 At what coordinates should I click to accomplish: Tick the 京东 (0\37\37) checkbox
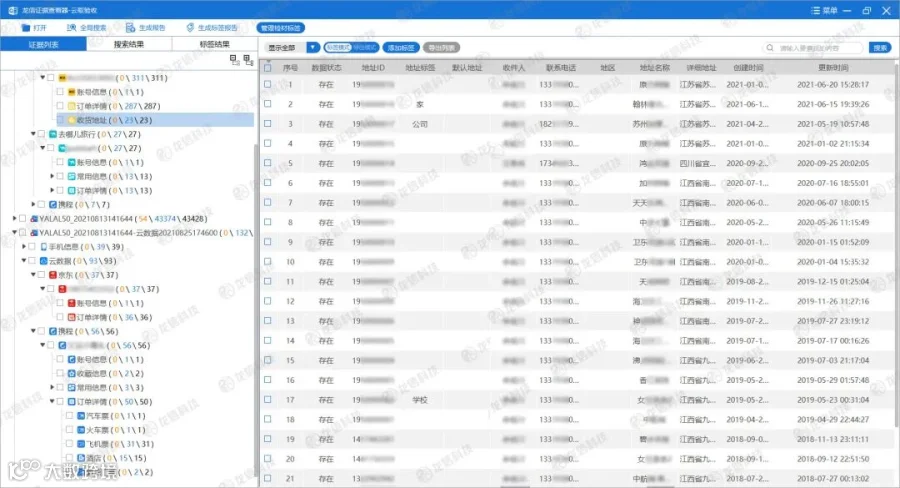click(x=41, y=275)
